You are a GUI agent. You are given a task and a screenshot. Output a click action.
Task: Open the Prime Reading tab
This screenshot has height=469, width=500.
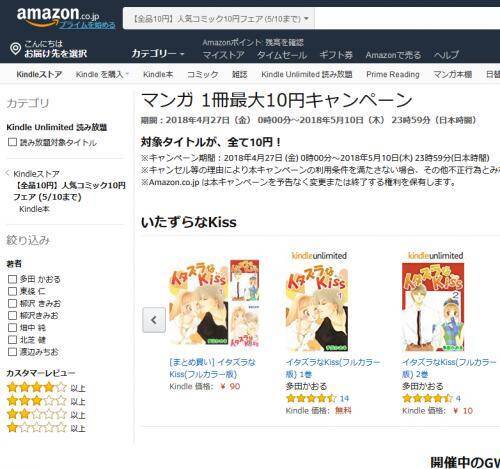coord(393,74)
